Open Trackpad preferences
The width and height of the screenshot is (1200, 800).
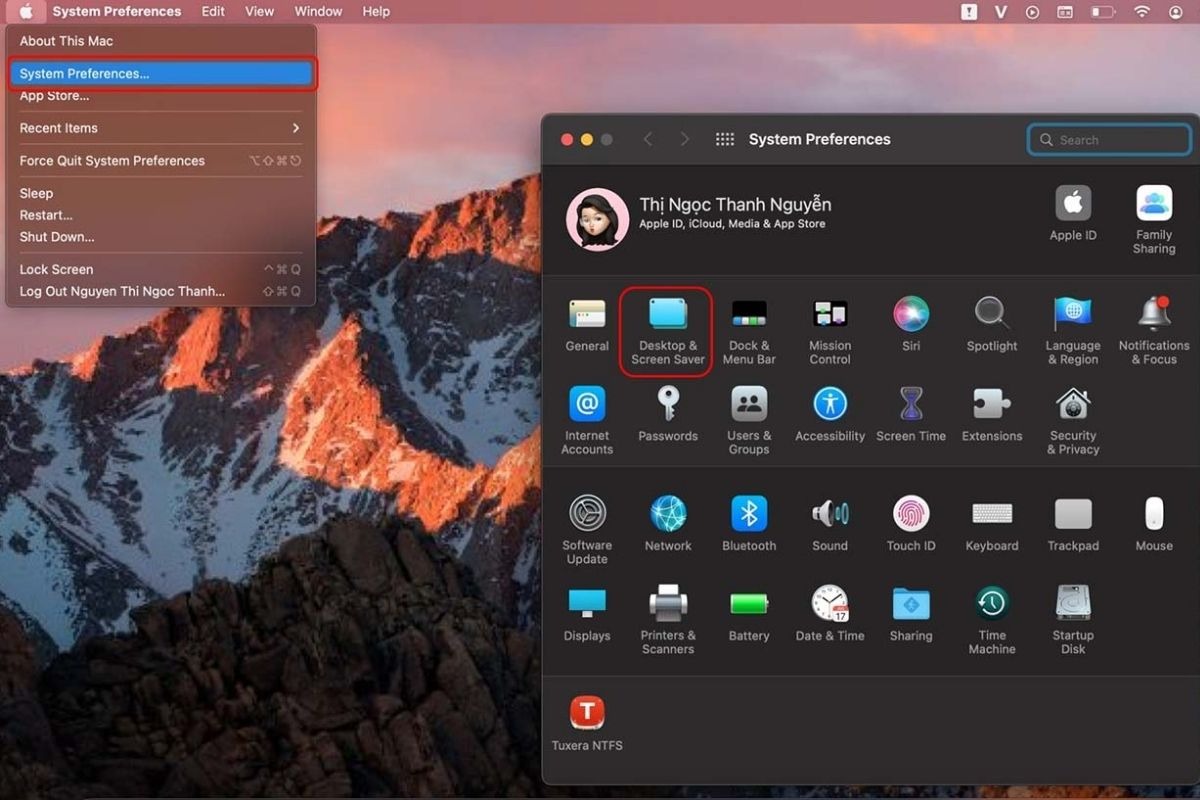tap(1073, 525)
